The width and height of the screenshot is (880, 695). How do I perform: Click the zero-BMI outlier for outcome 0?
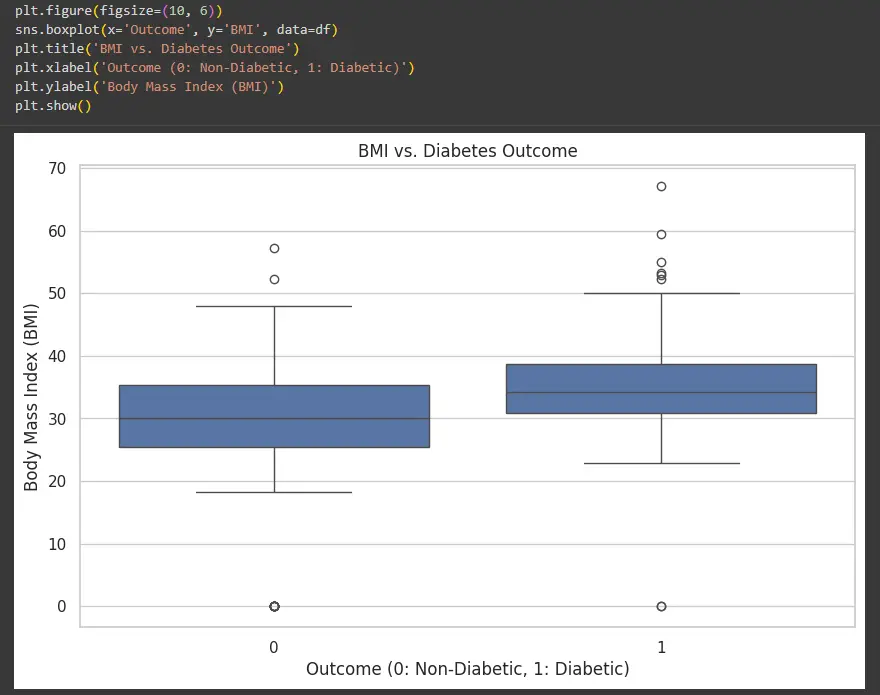click(274, 606)
